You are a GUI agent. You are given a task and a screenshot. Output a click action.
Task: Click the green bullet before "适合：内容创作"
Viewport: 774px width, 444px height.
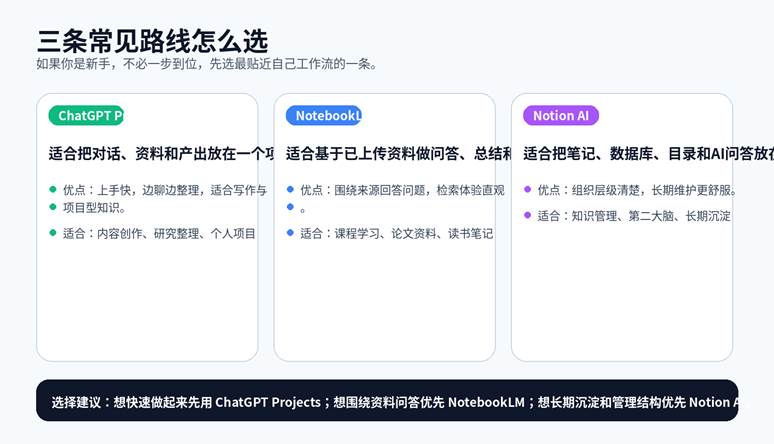click(x=53, y=233)
